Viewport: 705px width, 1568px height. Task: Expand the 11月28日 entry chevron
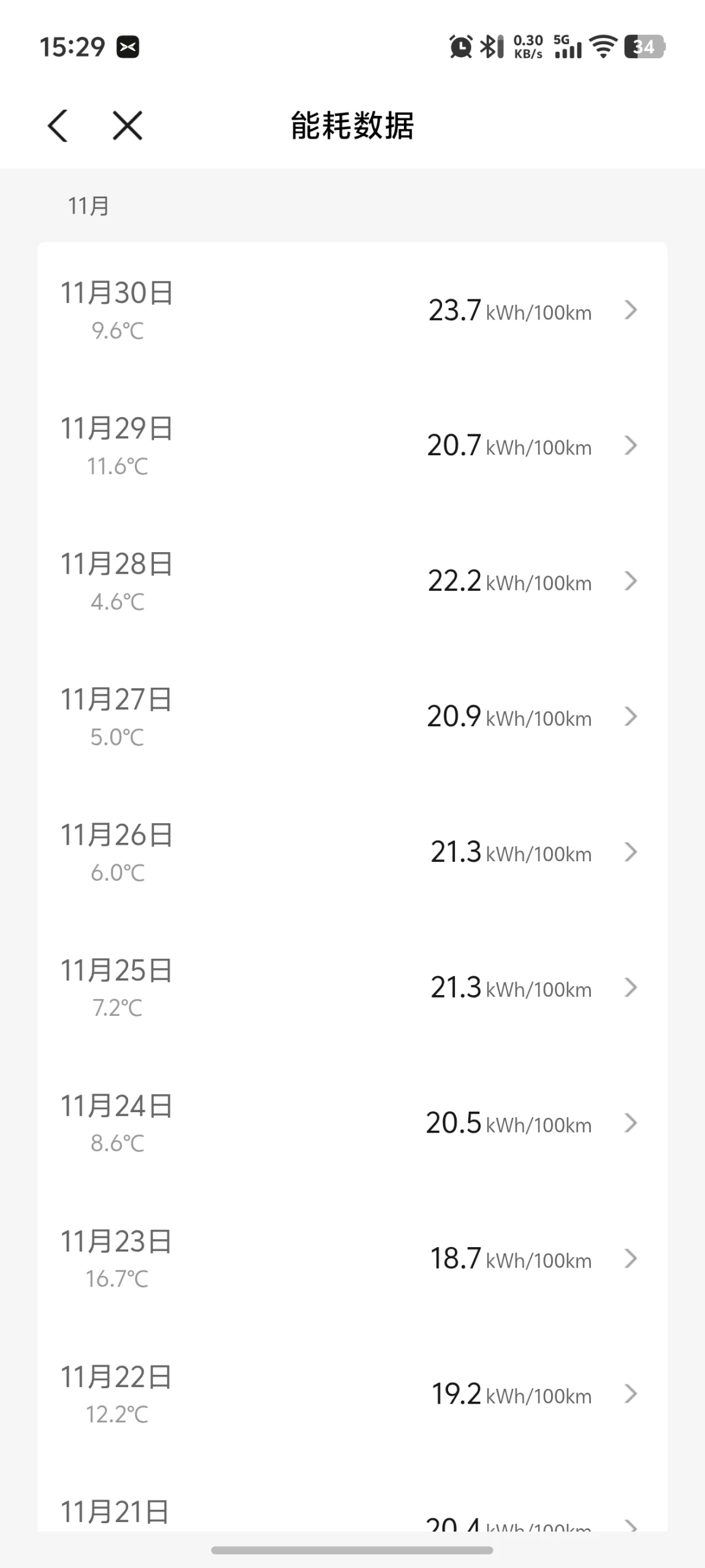pyautogui.click(x=631, y=582)
